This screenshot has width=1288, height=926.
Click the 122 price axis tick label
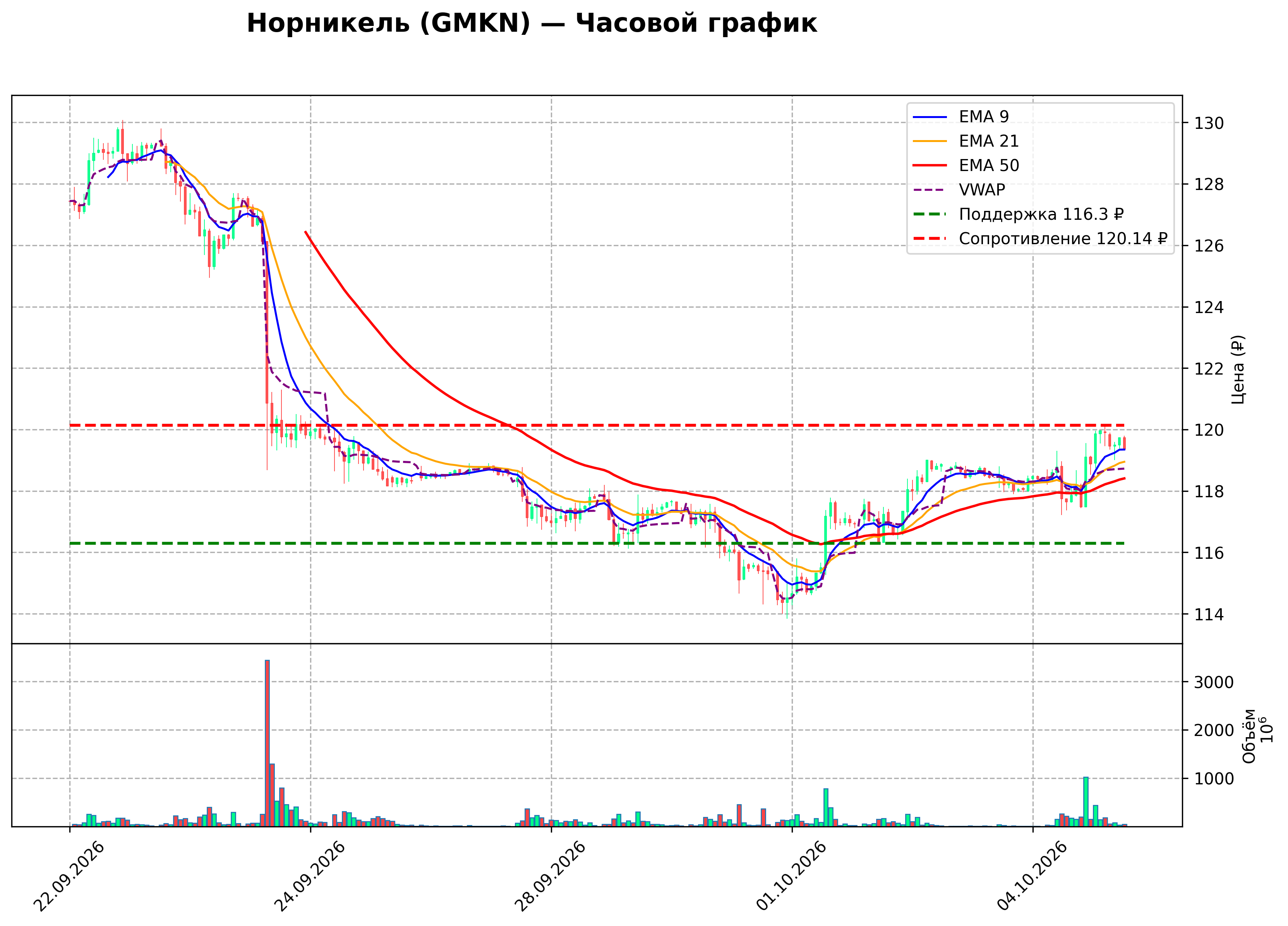click(x=1209, y=368)
